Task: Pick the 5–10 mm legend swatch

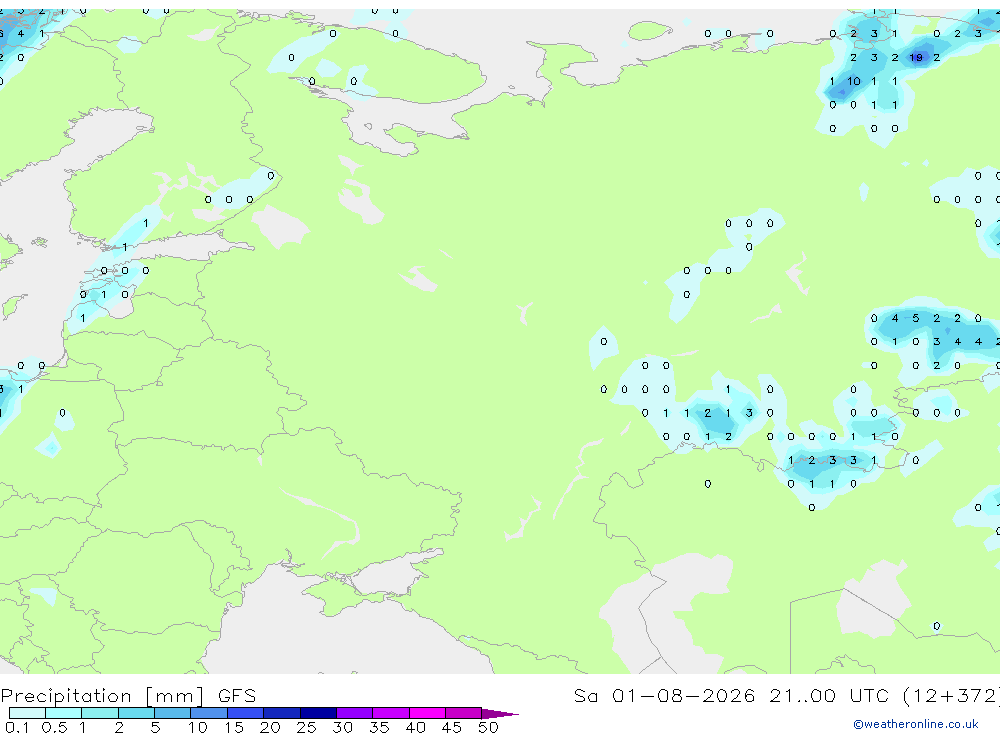Action: click(x=173, y=713)
